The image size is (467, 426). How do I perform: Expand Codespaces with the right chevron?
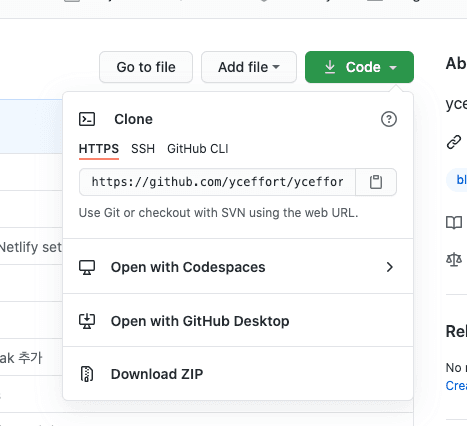[389, 267]
